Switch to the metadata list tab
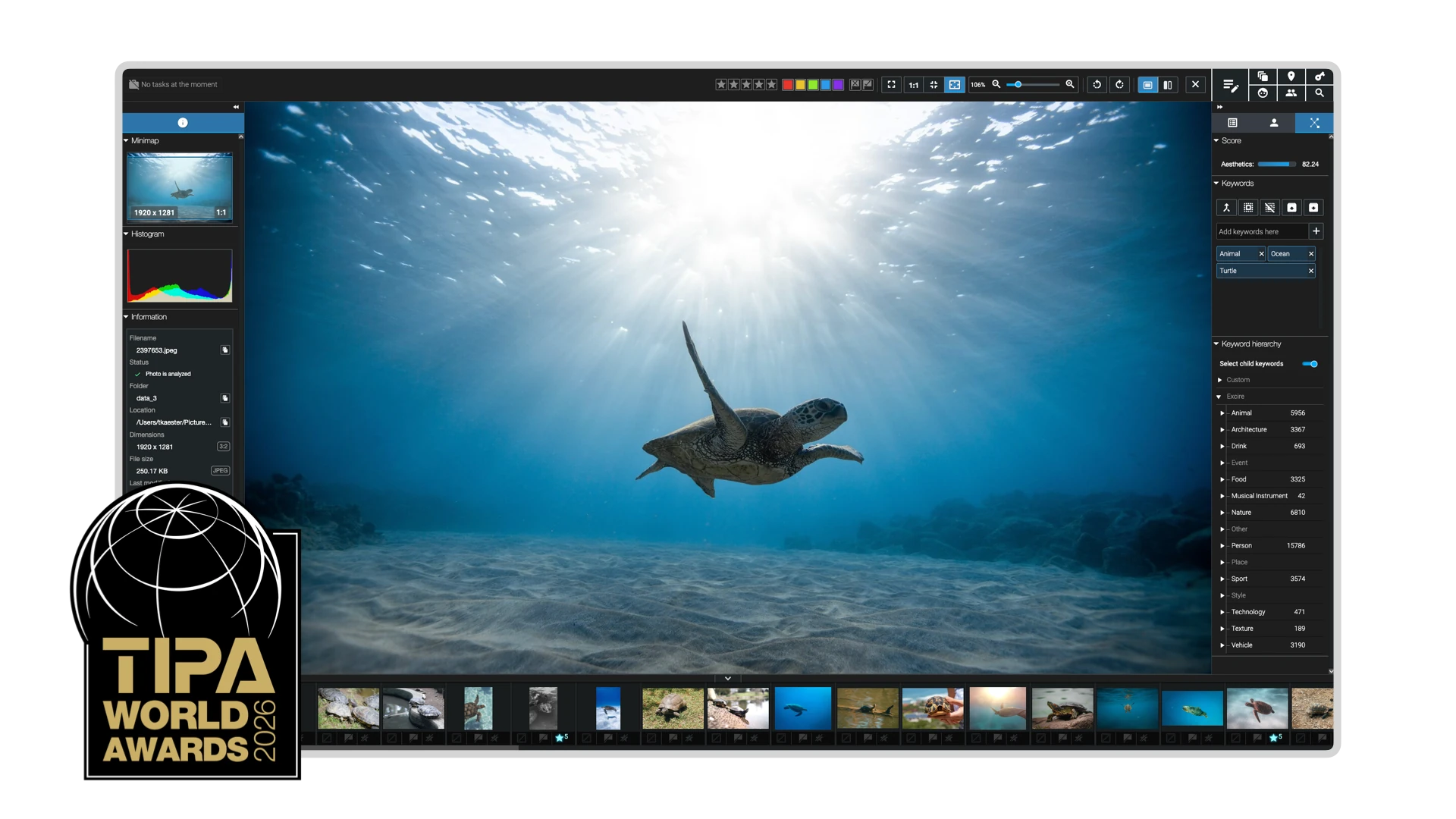Screen dimensions: 1456x819 (x=1232, y=123)
